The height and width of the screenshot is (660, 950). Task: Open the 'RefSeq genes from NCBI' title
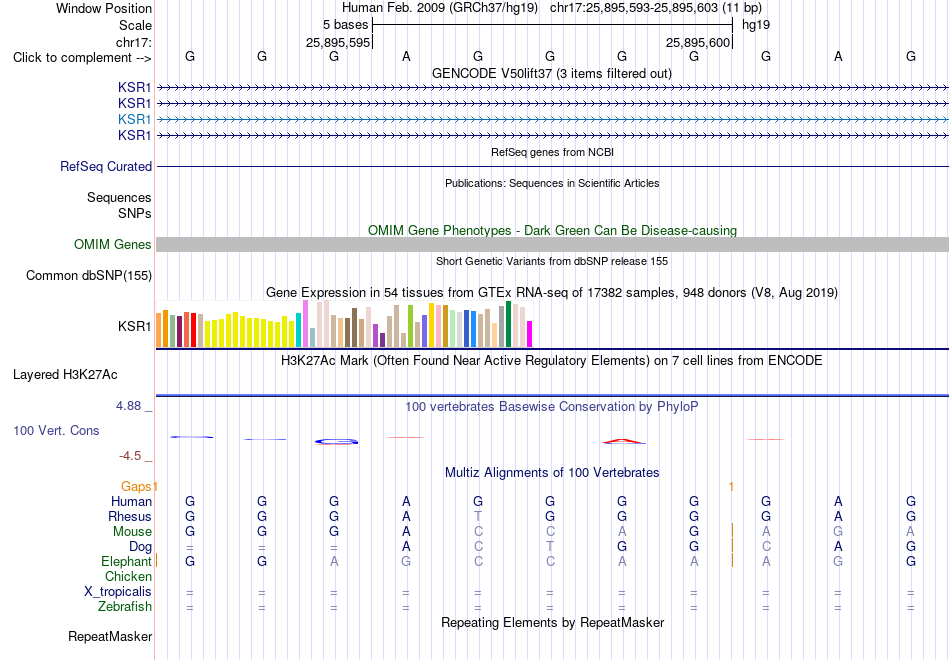pyautogui.click(x=552, y=152)
